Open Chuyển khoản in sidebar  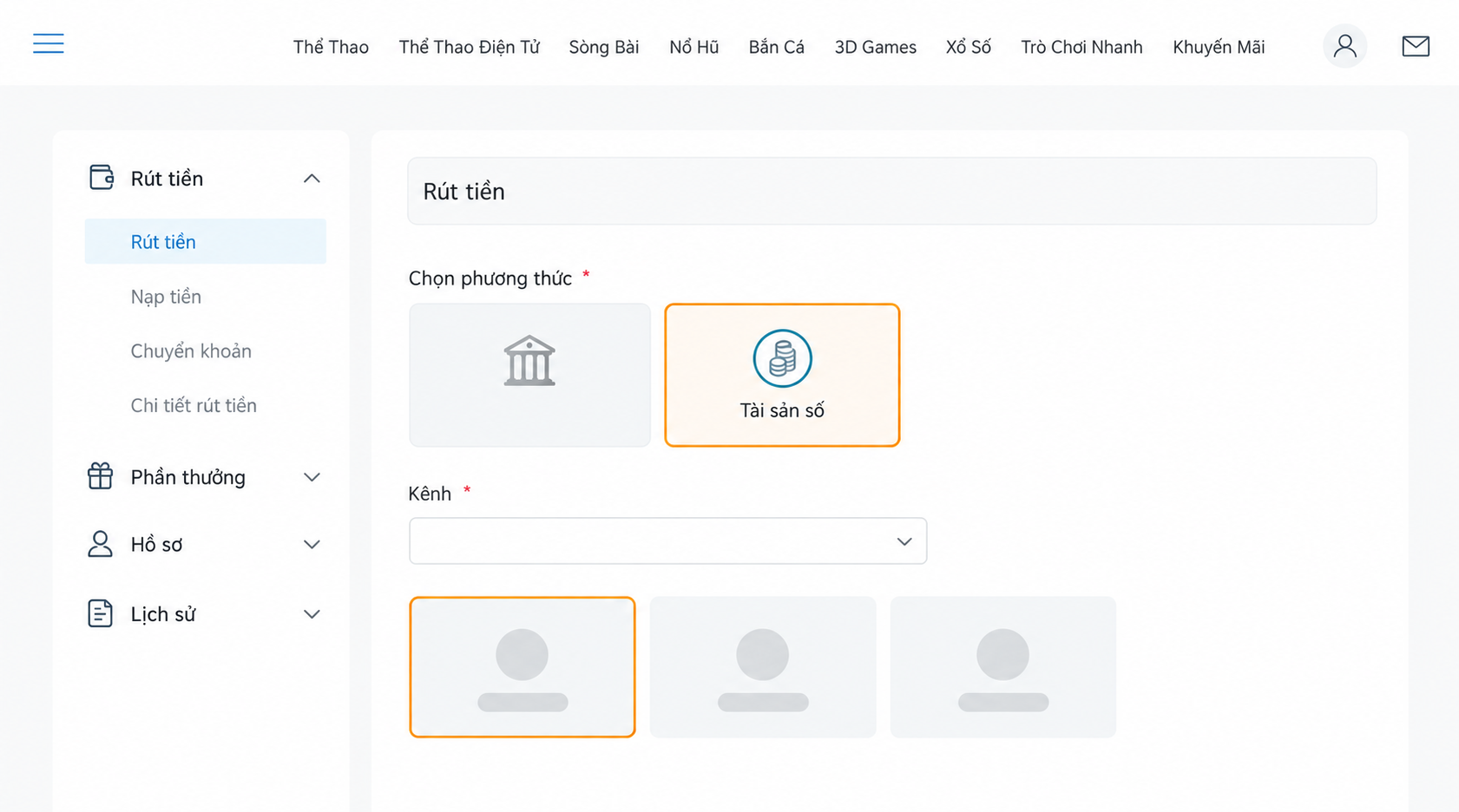[x=191, y=351]
